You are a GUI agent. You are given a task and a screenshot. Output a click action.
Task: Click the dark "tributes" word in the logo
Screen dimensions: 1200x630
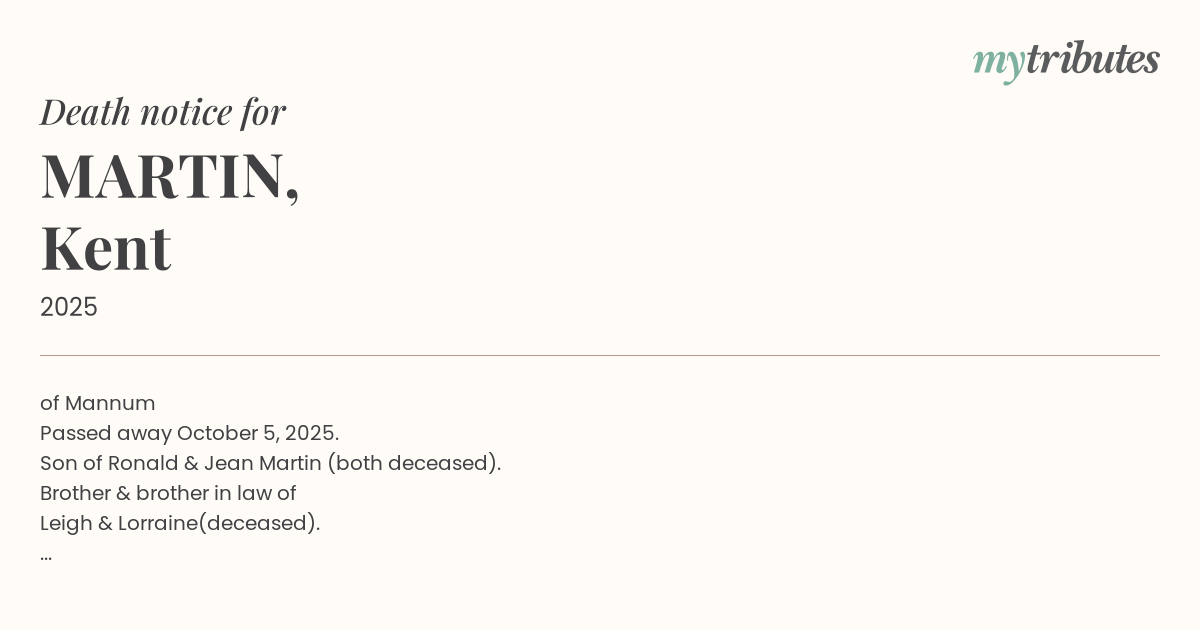point(1092,59)
